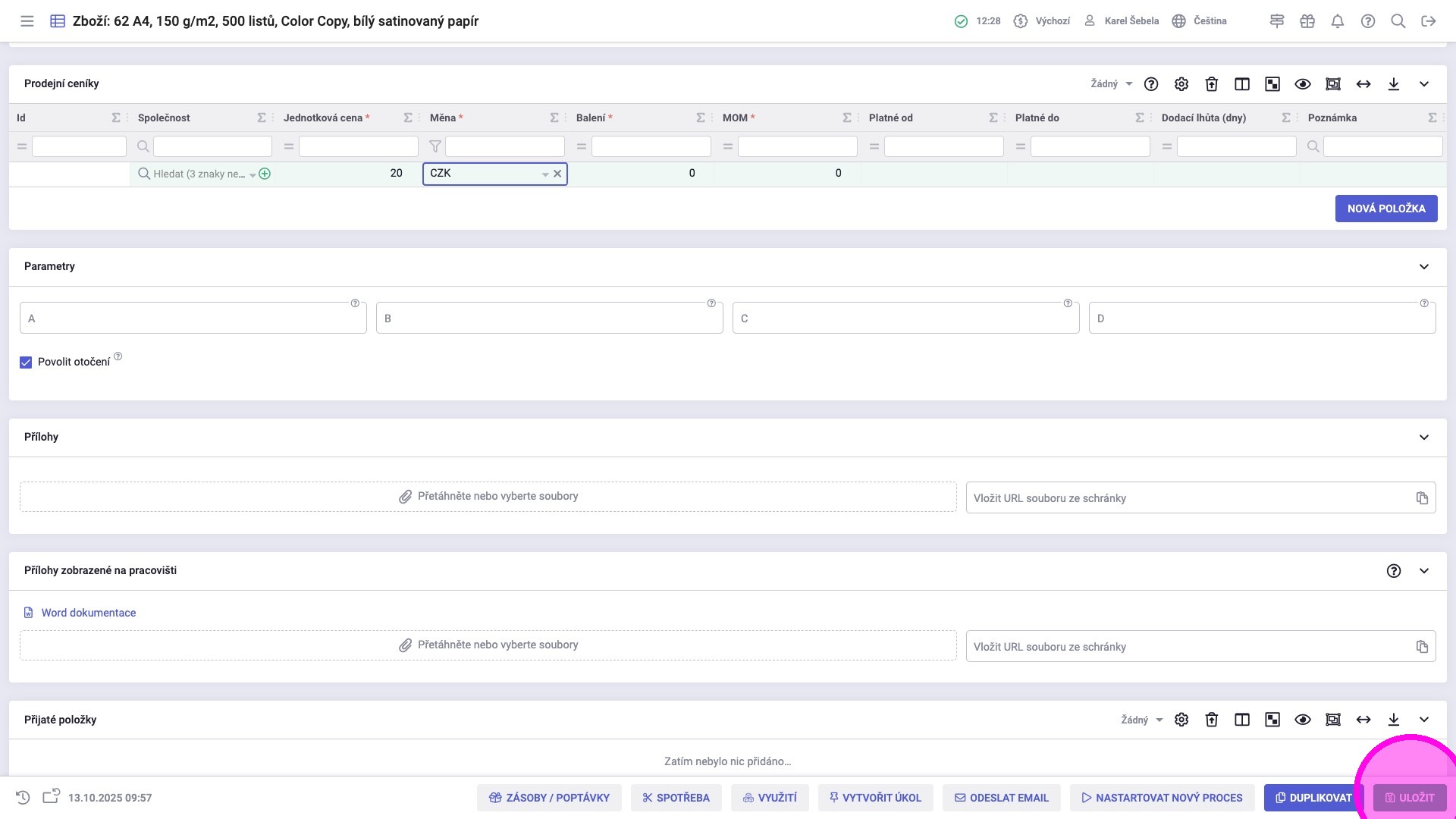
Task: Open history clock icon at bottom left
Action: pos(23,798)
